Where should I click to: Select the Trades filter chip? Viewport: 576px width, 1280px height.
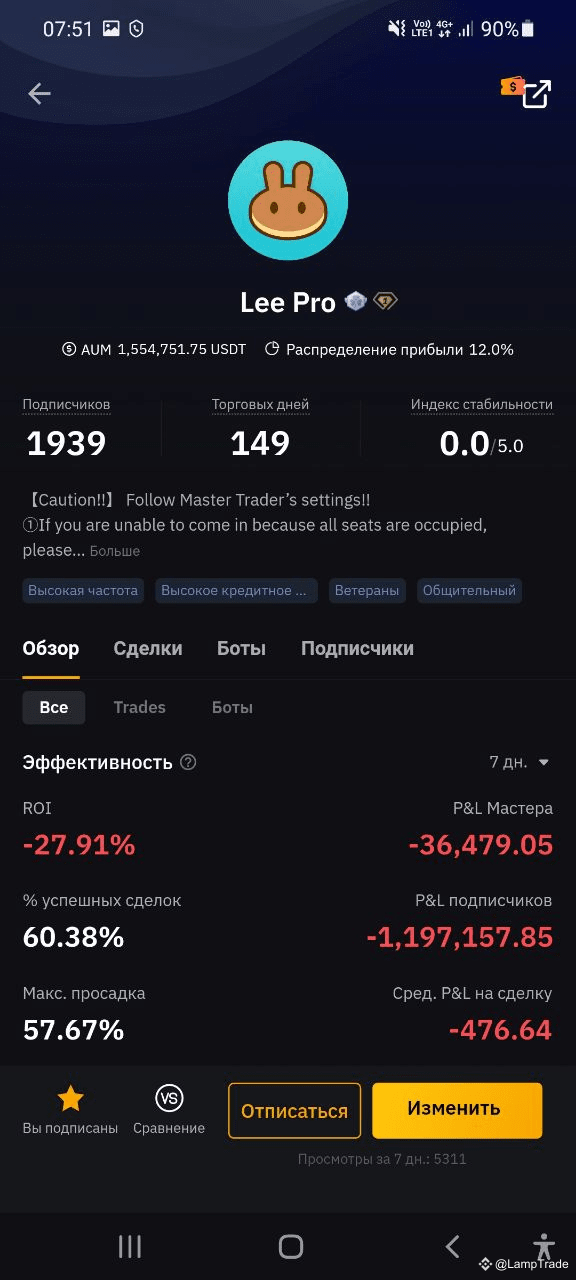tap(139, 707)
